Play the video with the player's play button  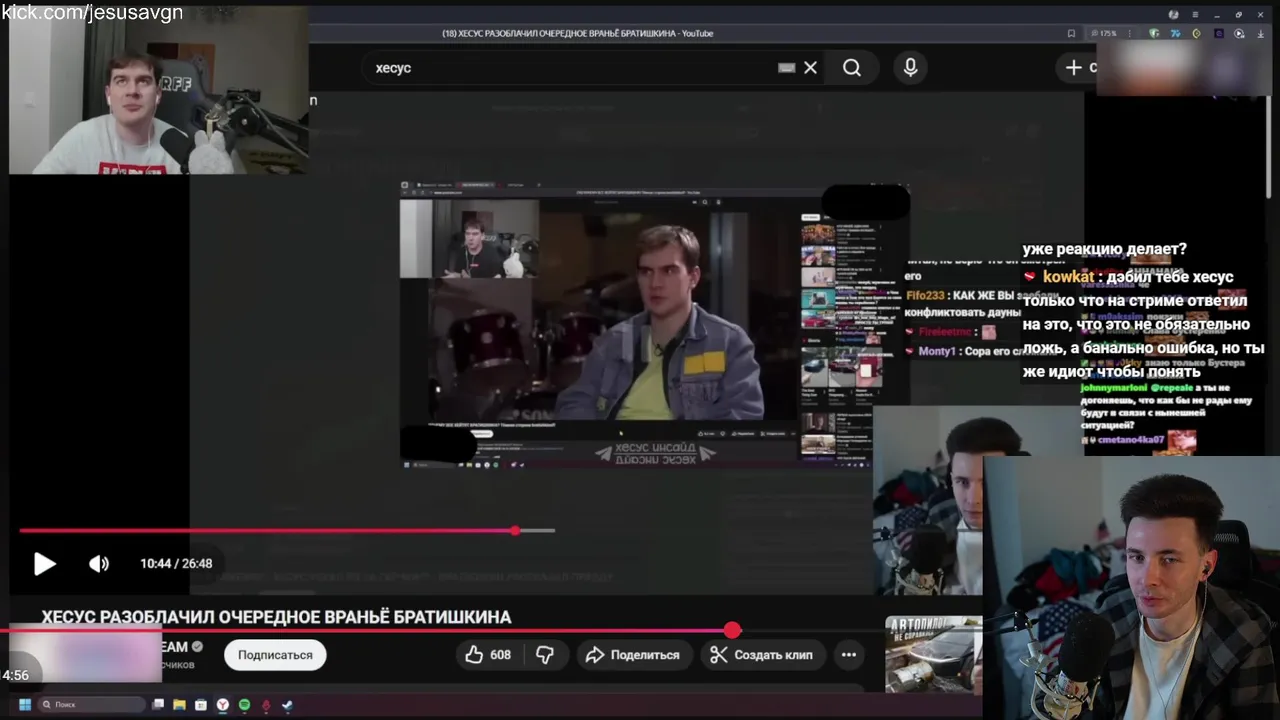pyautogui.click(x=44, y=564)
